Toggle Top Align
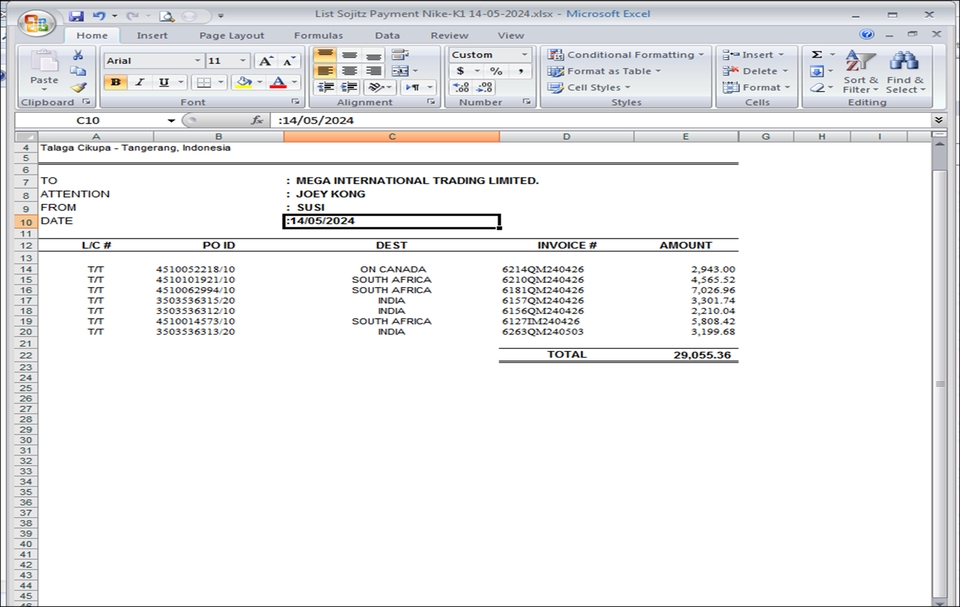The height and width of the screenshot is (607, 960). [x=325, y=55]
